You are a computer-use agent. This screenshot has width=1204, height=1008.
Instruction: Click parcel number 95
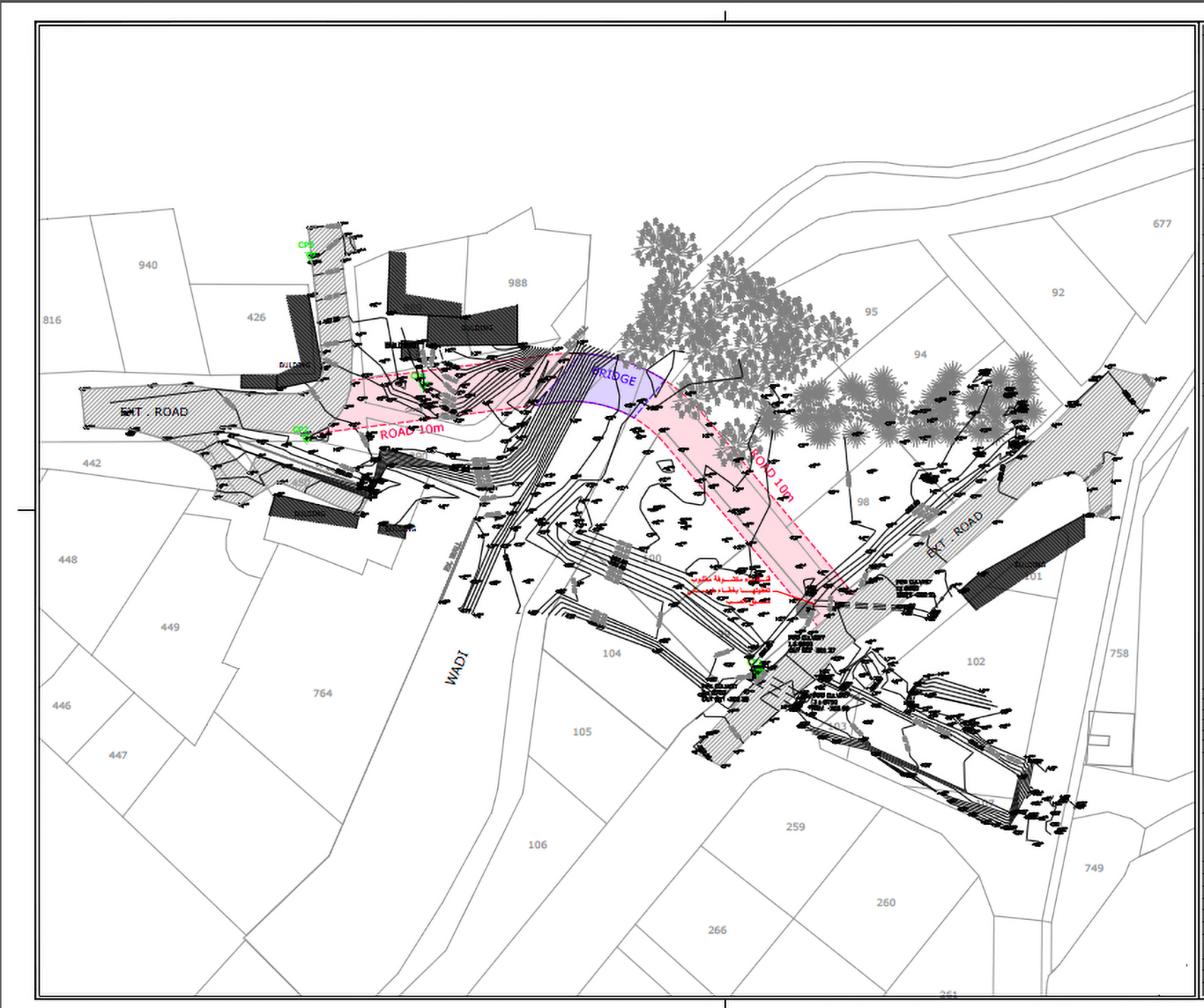tap(871, 312)
